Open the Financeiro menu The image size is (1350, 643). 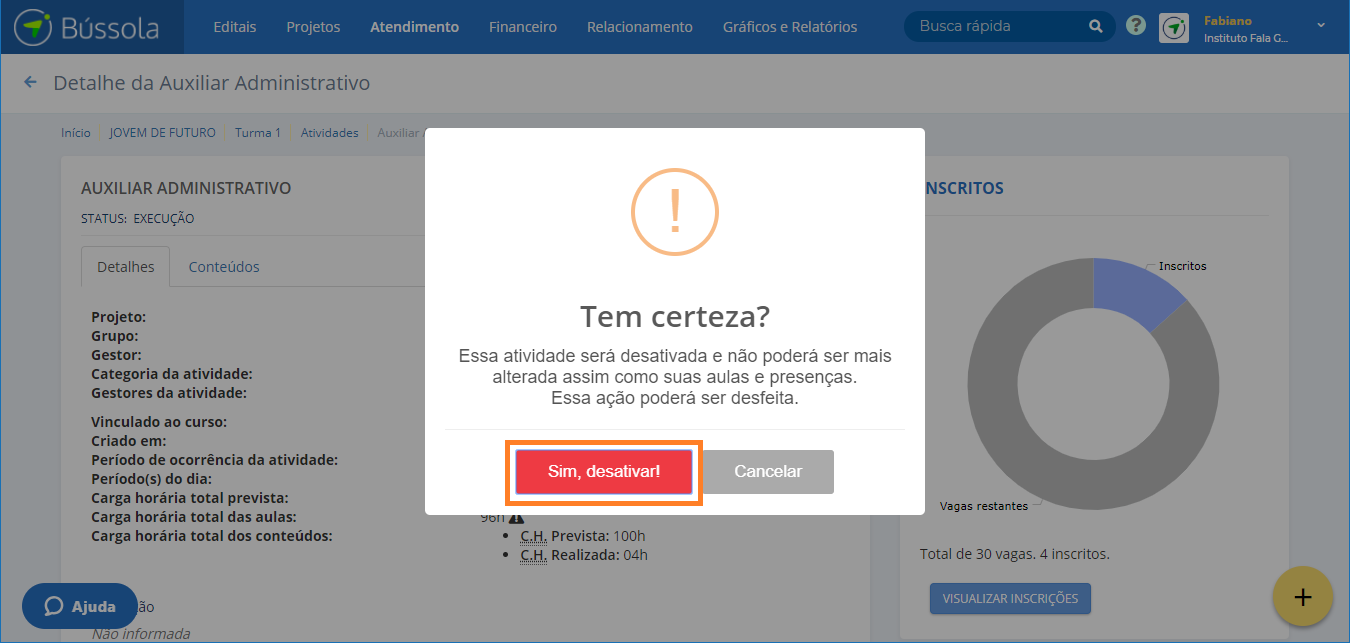tap(523, 27)
